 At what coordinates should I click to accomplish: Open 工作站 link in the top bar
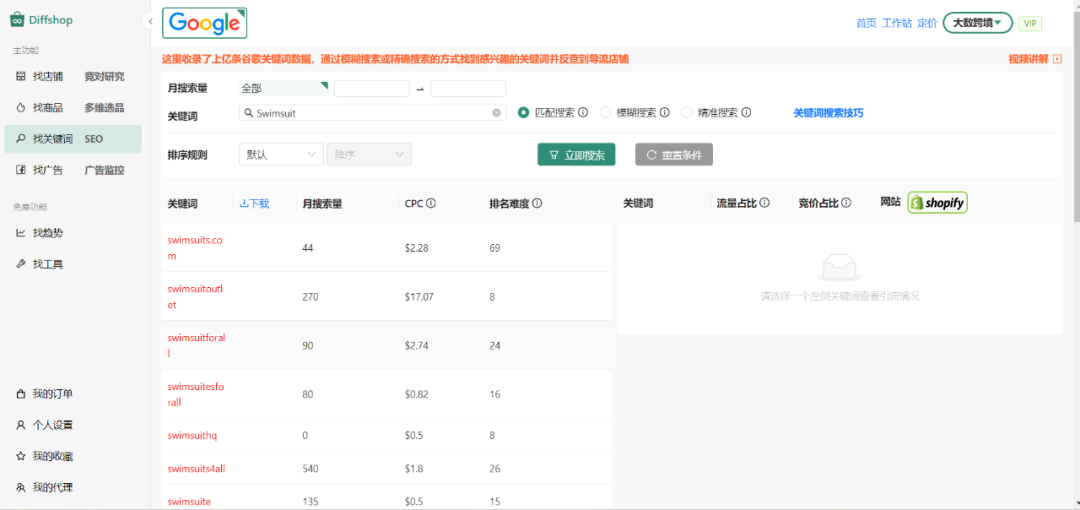coord(897,23)
